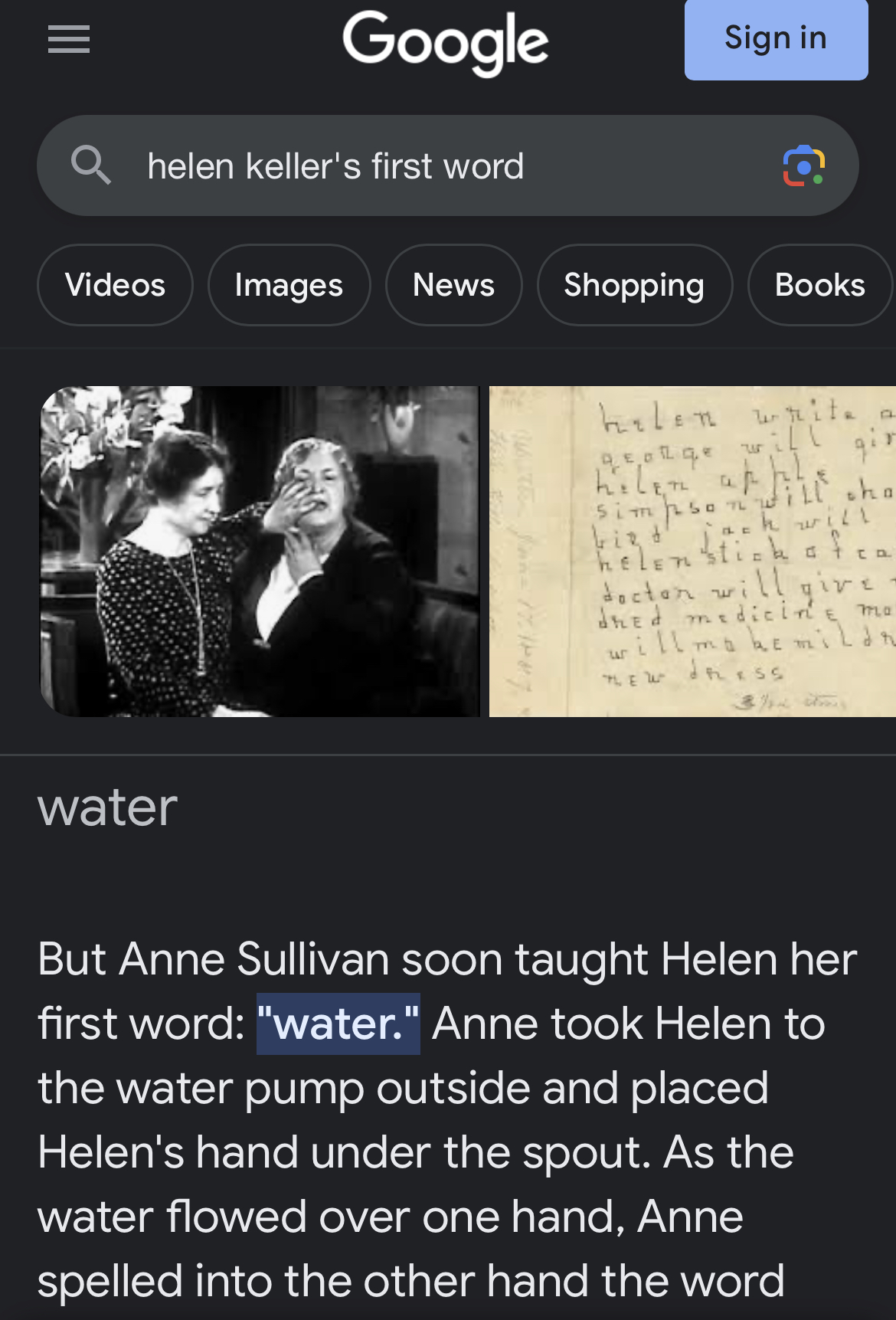Open the black-and-white Helen Keller photo
The height and width of the screenshot is (1320, 896).
click(260, 552)
